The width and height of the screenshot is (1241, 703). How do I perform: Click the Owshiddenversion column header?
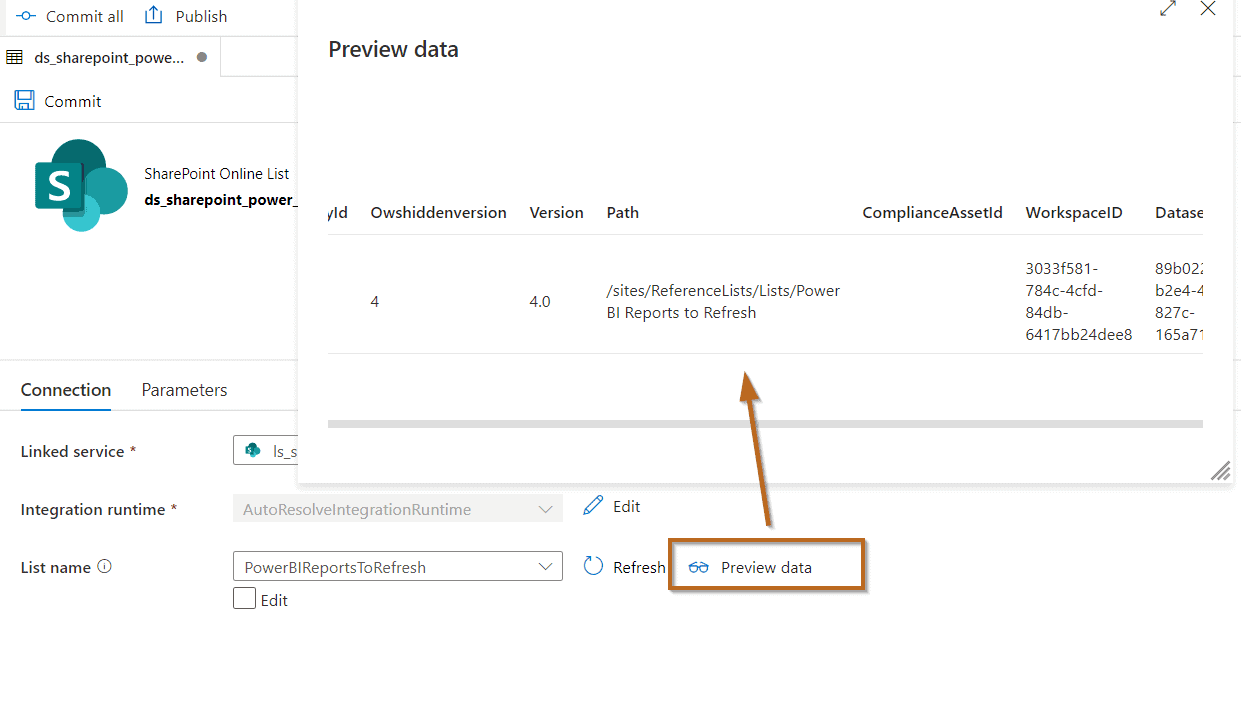tap(439, 212)
